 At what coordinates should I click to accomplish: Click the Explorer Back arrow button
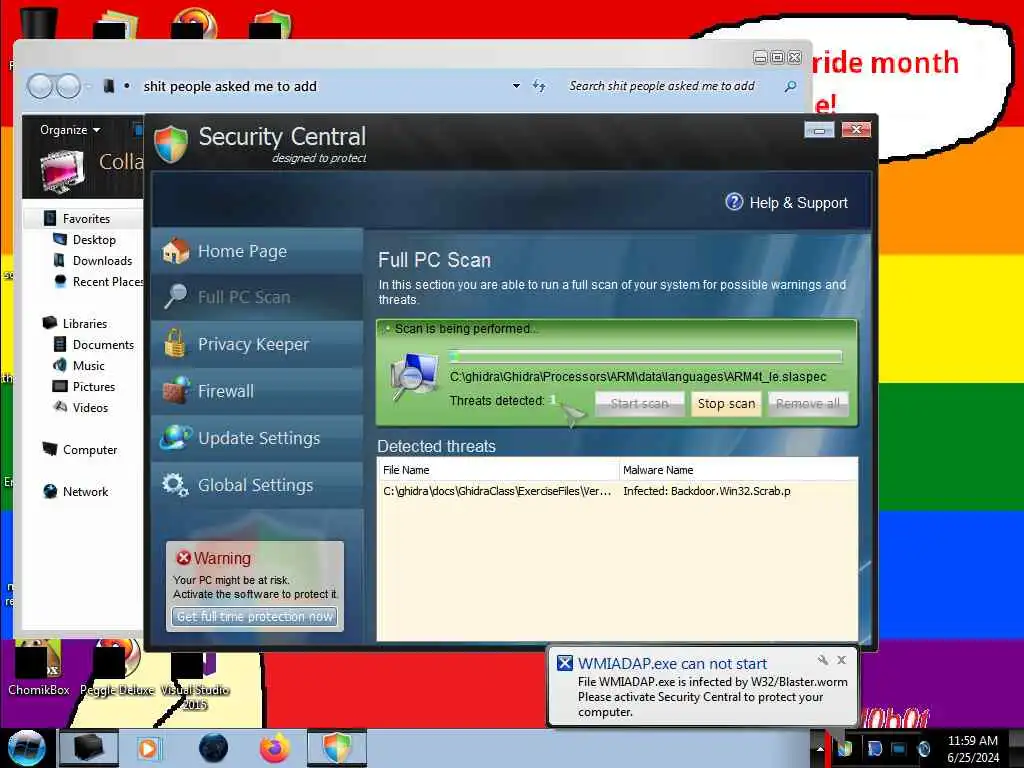[40, 86]
